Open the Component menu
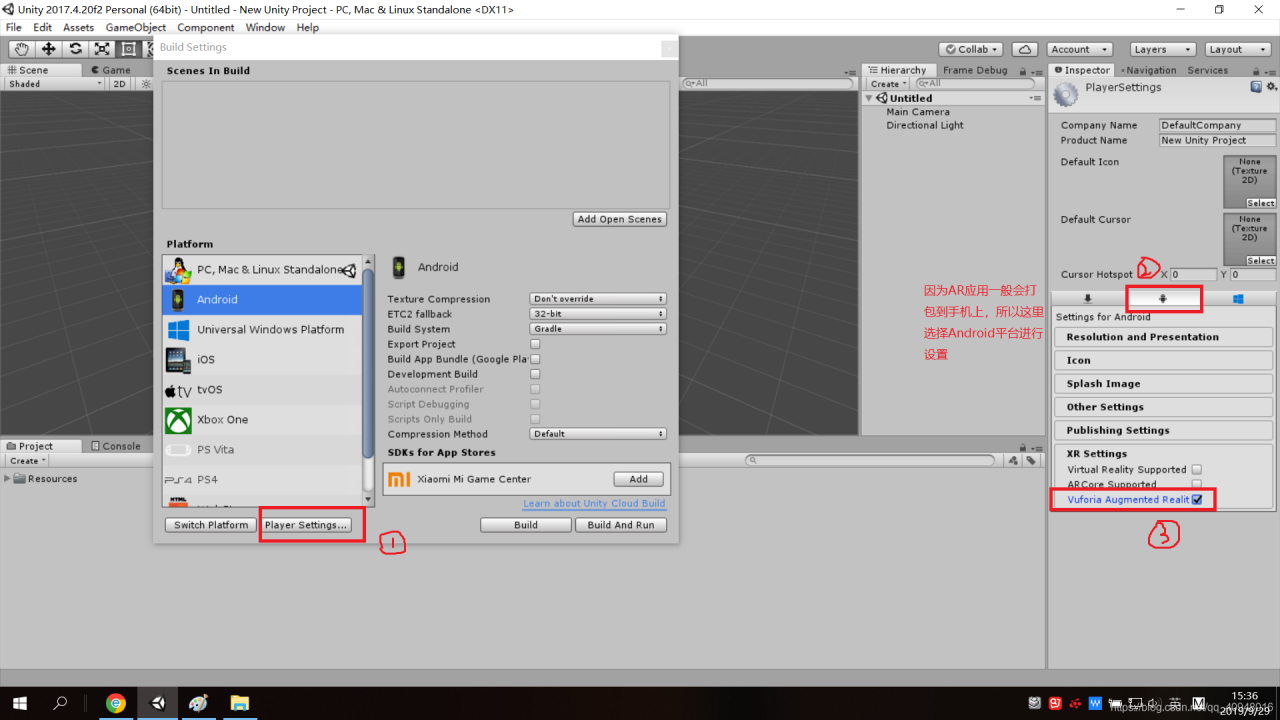Screen dimensions: 1280x720 [x=206, y=27]
